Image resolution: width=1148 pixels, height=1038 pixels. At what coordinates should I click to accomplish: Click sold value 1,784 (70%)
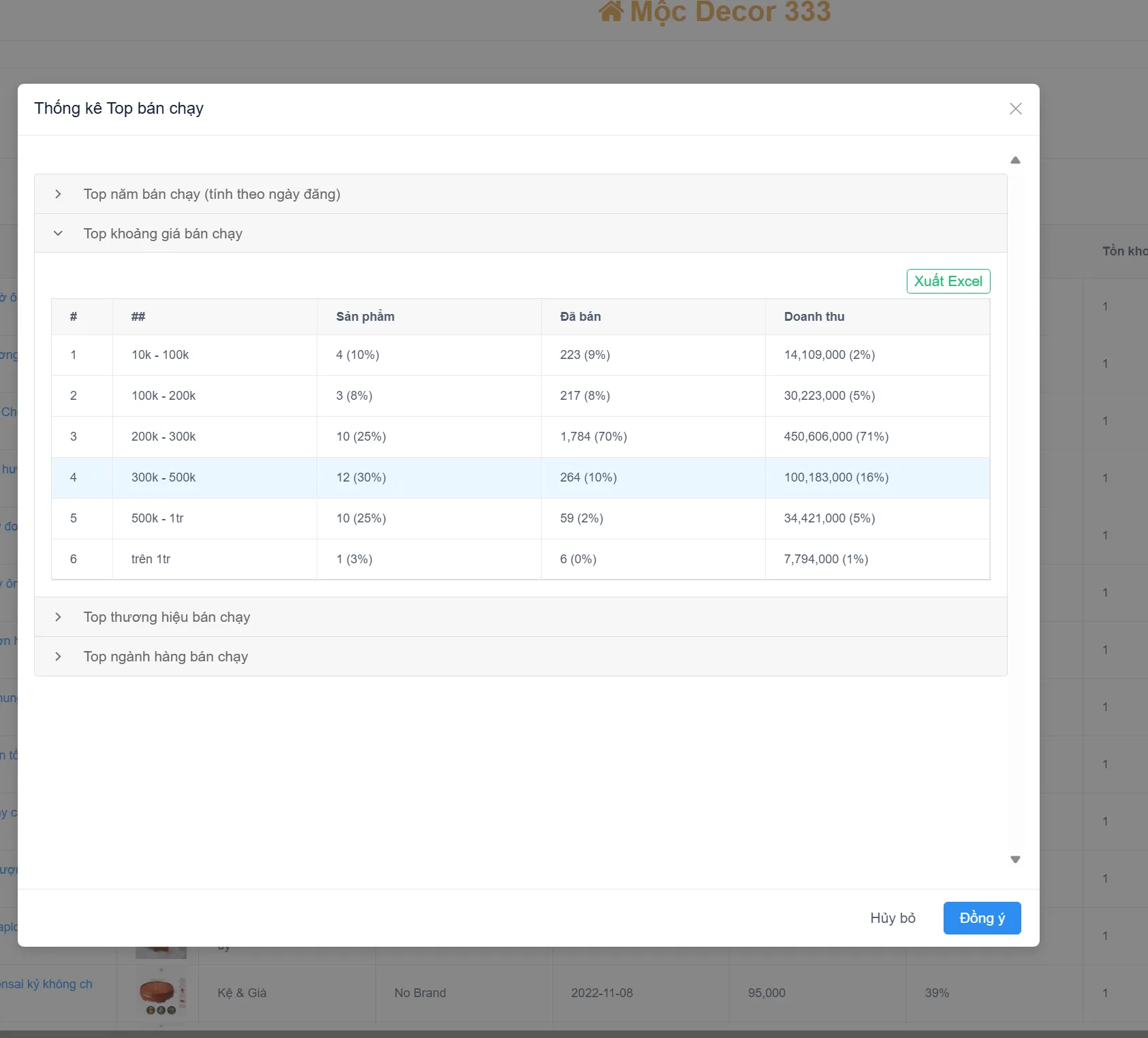pyautogui.click(x=593, y=437)
